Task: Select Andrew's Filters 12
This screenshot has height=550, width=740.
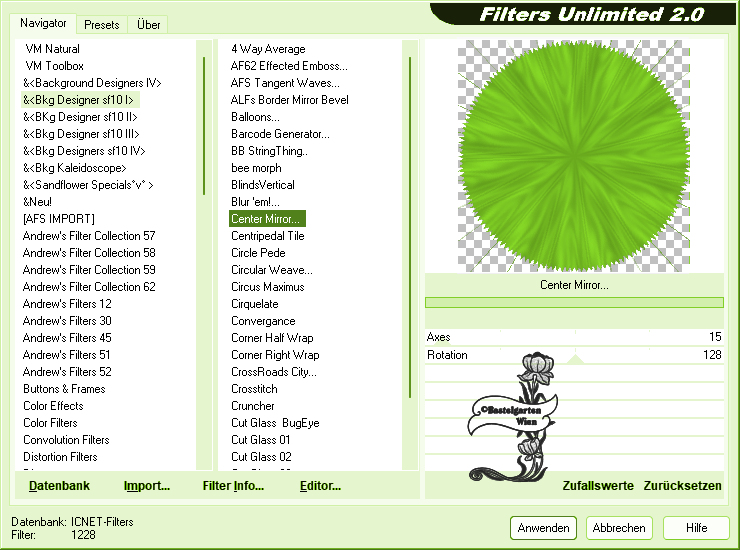Action: [x=67, y=304]
